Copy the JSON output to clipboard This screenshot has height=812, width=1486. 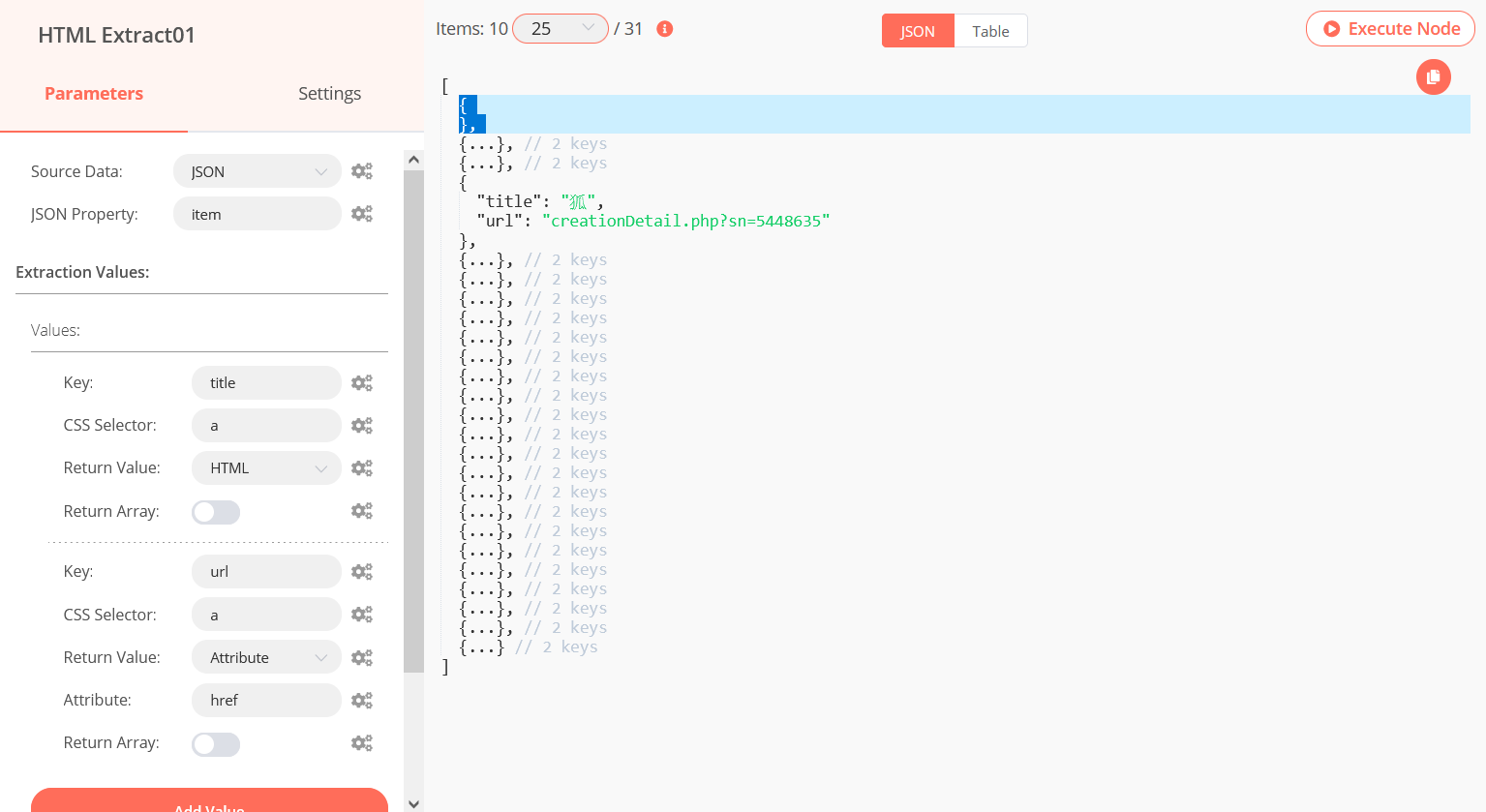pyautogui.click(x=1434, y=76)
